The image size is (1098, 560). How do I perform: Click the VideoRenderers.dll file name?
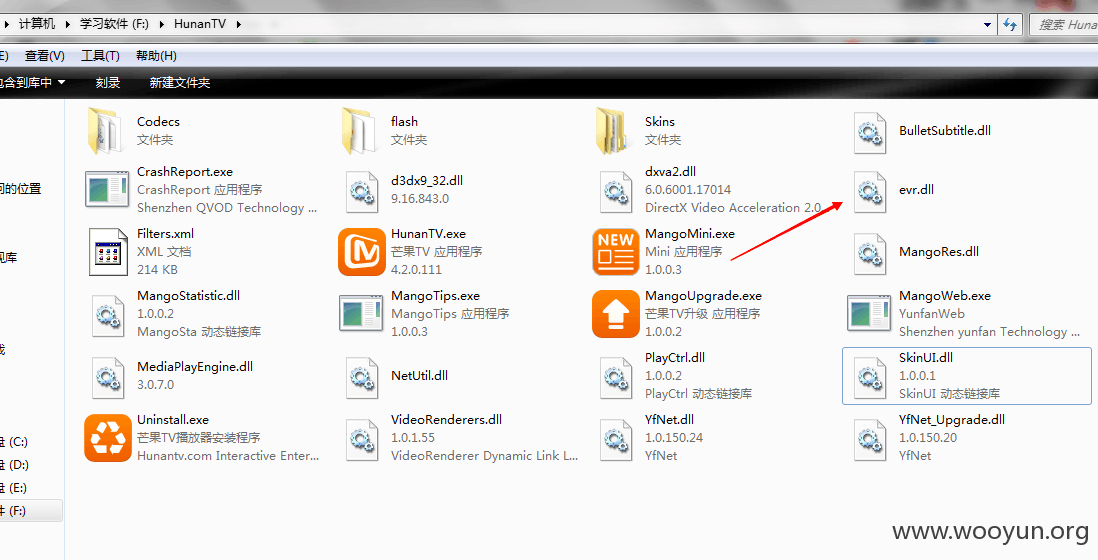pos(446,420)
